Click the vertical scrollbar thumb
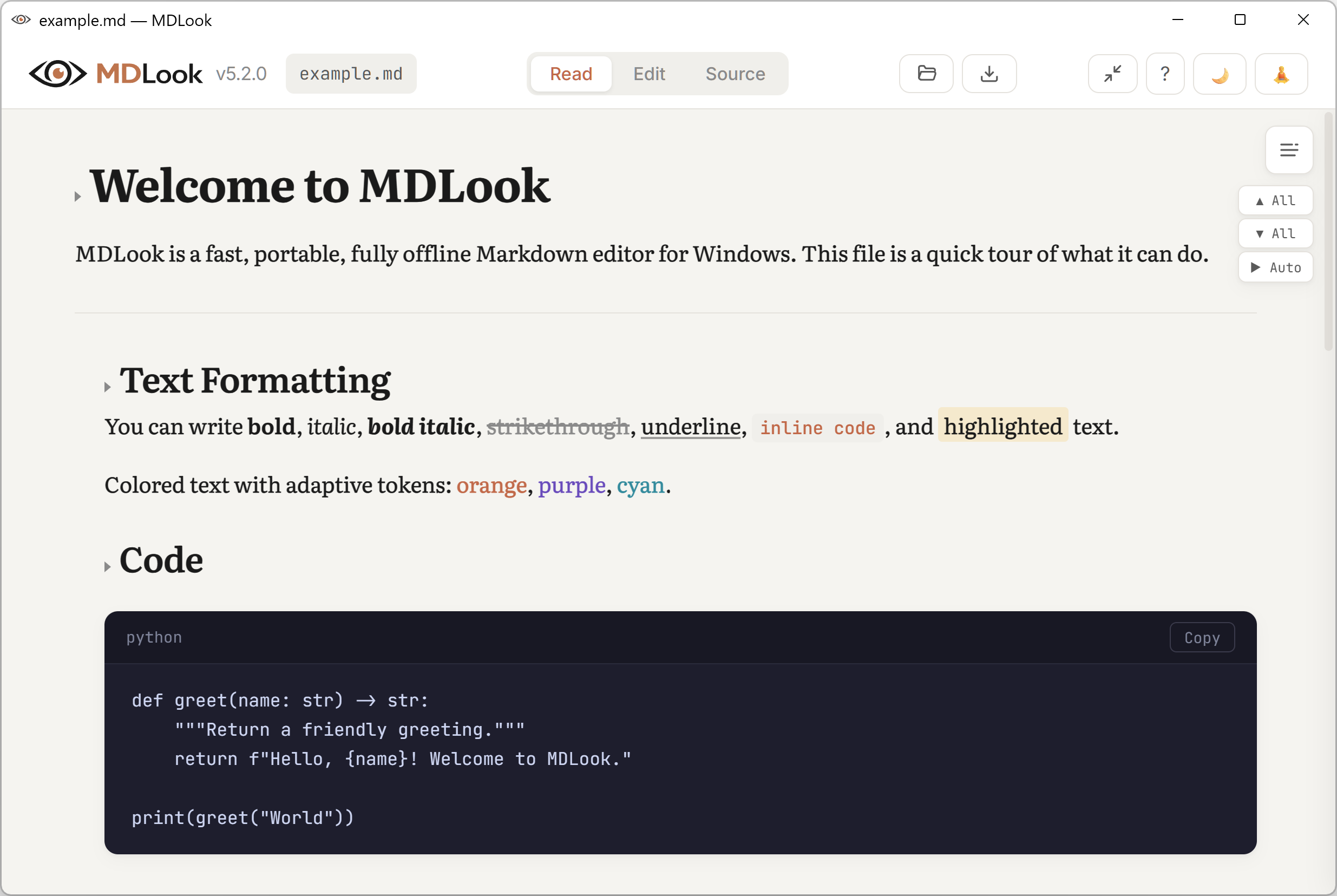Image resolution: width=1337 pixels, height=896 pixels. 1328,231
